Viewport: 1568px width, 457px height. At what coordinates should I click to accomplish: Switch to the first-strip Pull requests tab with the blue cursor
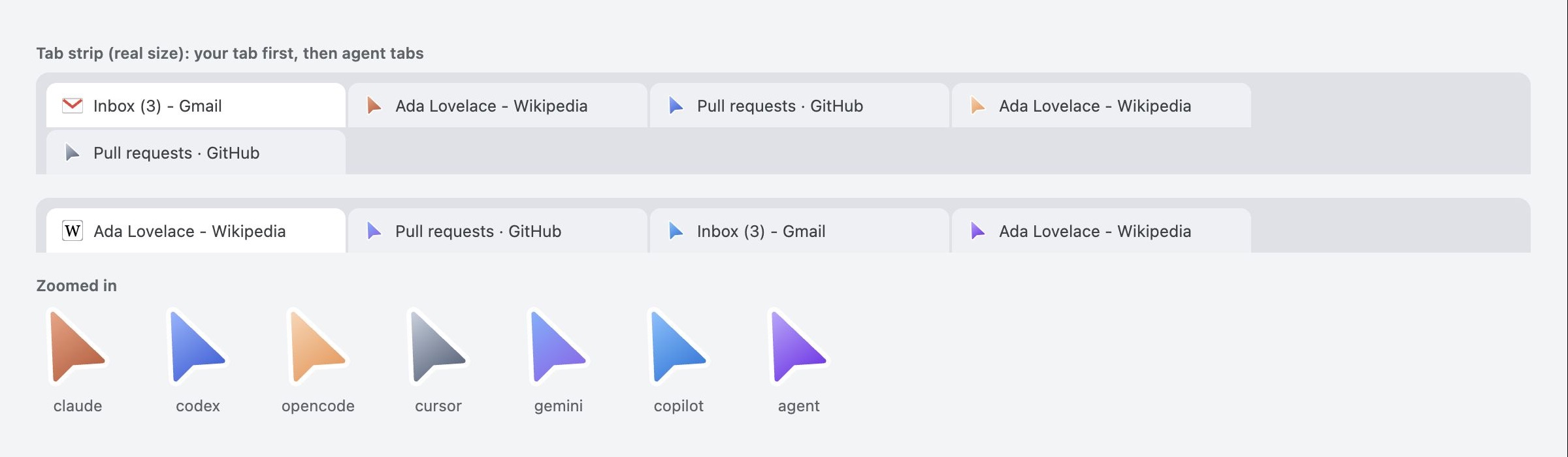[x=800, y=105]
